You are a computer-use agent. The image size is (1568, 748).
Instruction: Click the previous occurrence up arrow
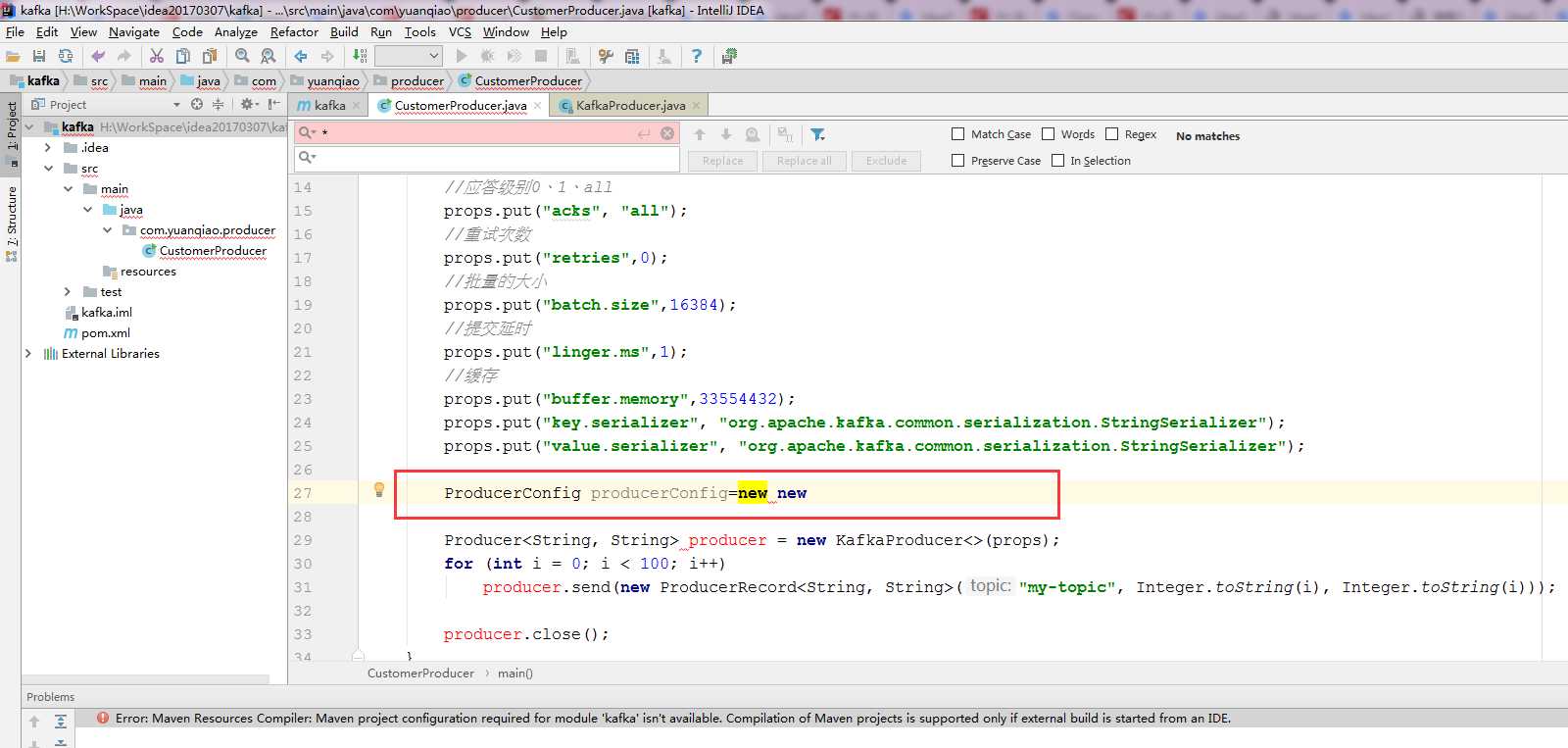[700, 134]
